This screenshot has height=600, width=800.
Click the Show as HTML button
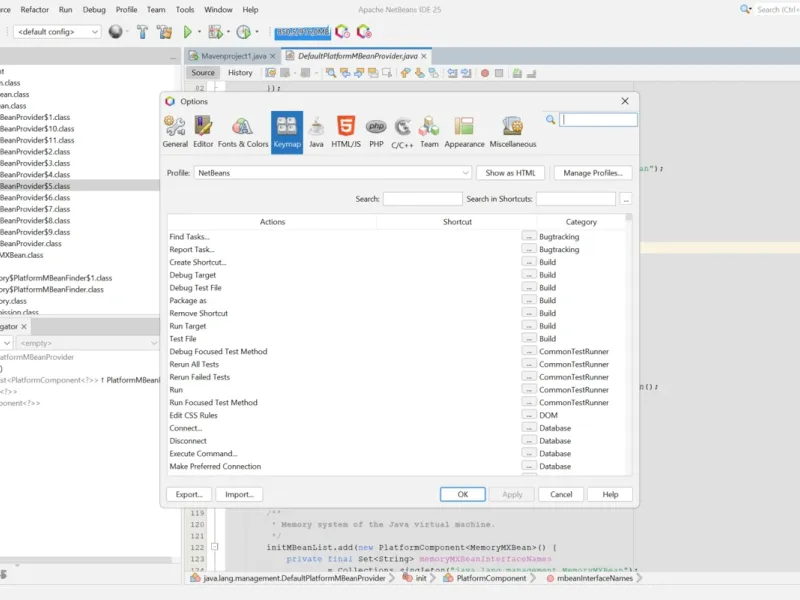click(510, 173)
